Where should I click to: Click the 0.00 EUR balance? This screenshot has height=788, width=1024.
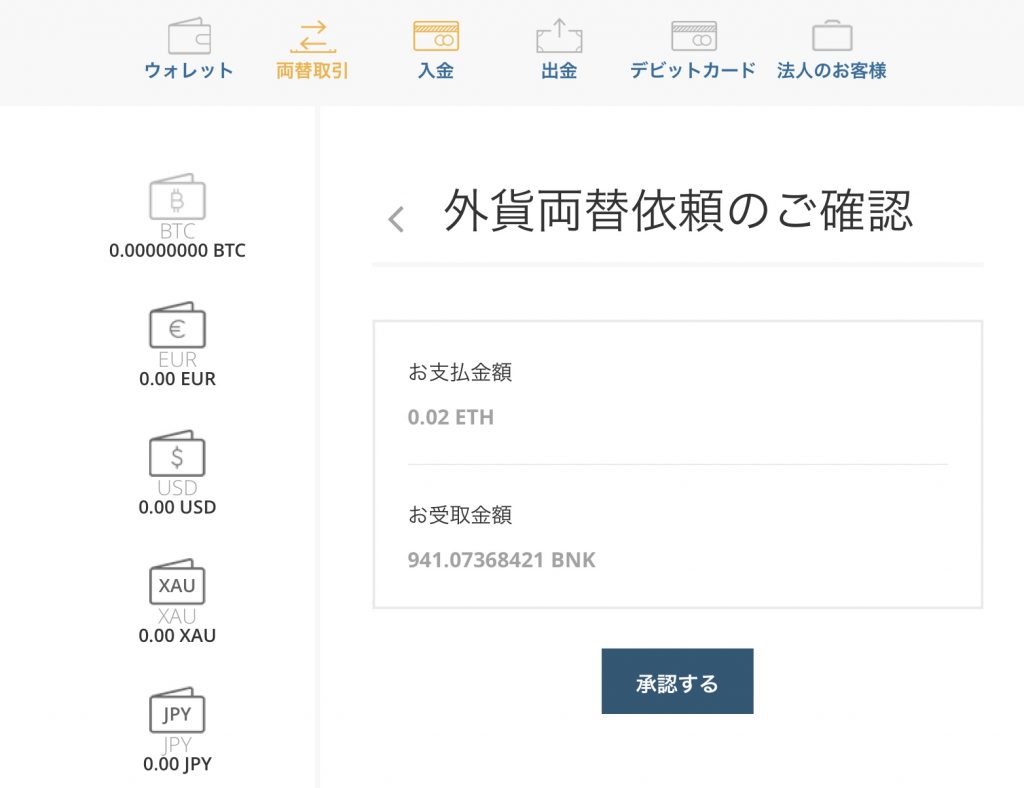pos(177,379)
